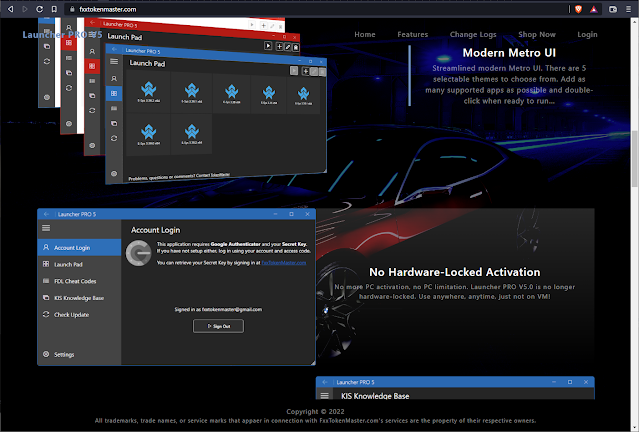Open the Features nav link
639x432 pixels.
[x=412, y=35]
